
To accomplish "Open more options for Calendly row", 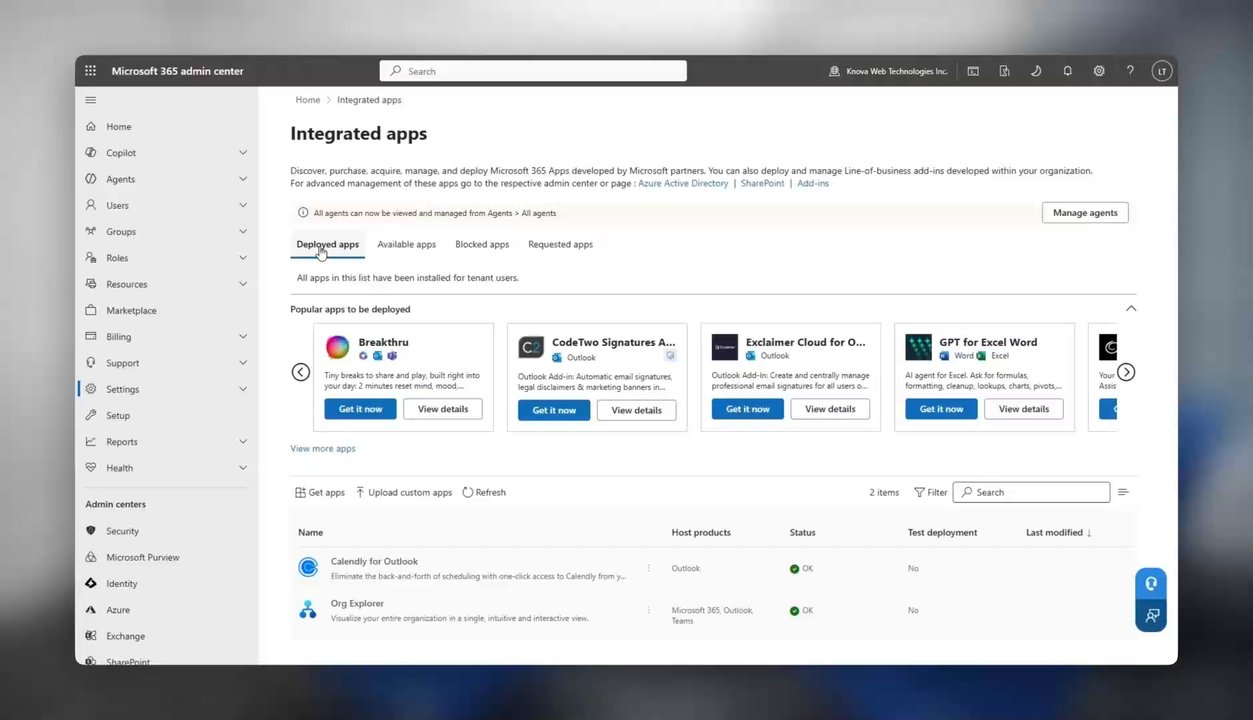I will coord(648,568).
